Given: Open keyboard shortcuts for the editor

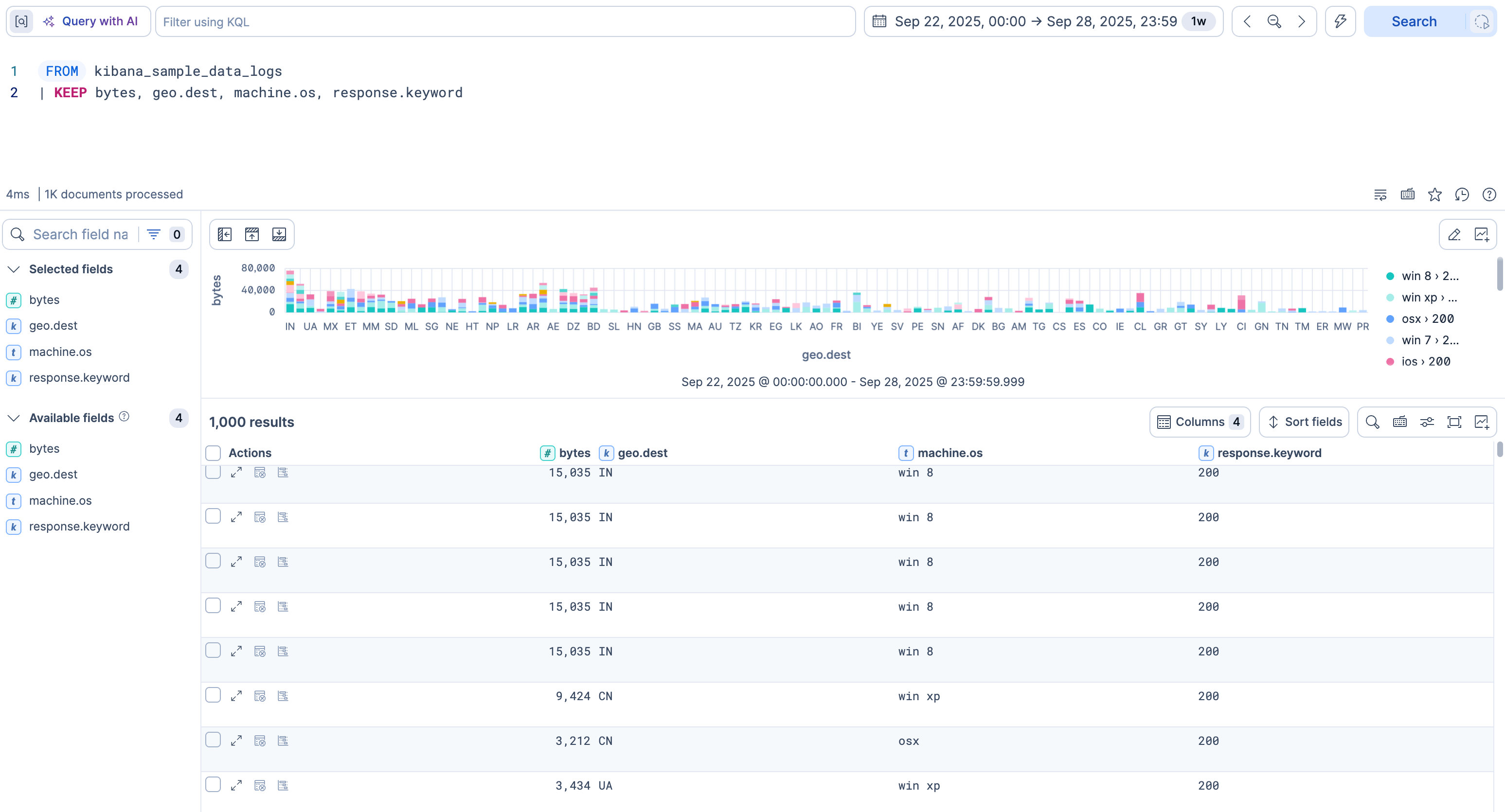Looking at the screenshot, I should click(x=1407, y=194).
